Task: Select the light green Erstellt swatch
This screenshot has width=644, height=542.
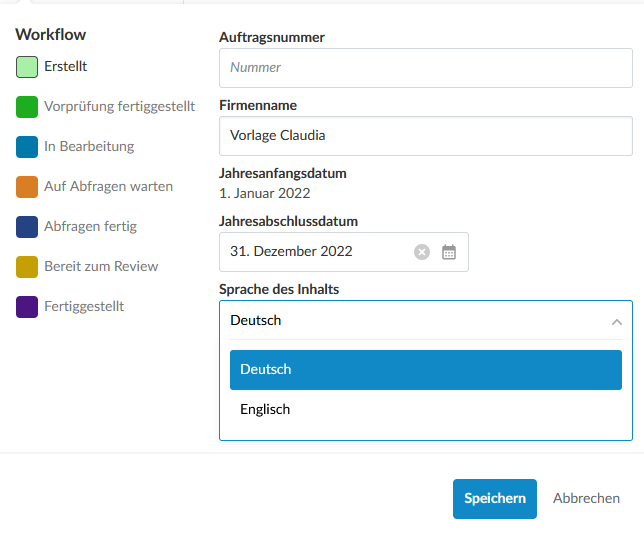Action: point(27,67)
